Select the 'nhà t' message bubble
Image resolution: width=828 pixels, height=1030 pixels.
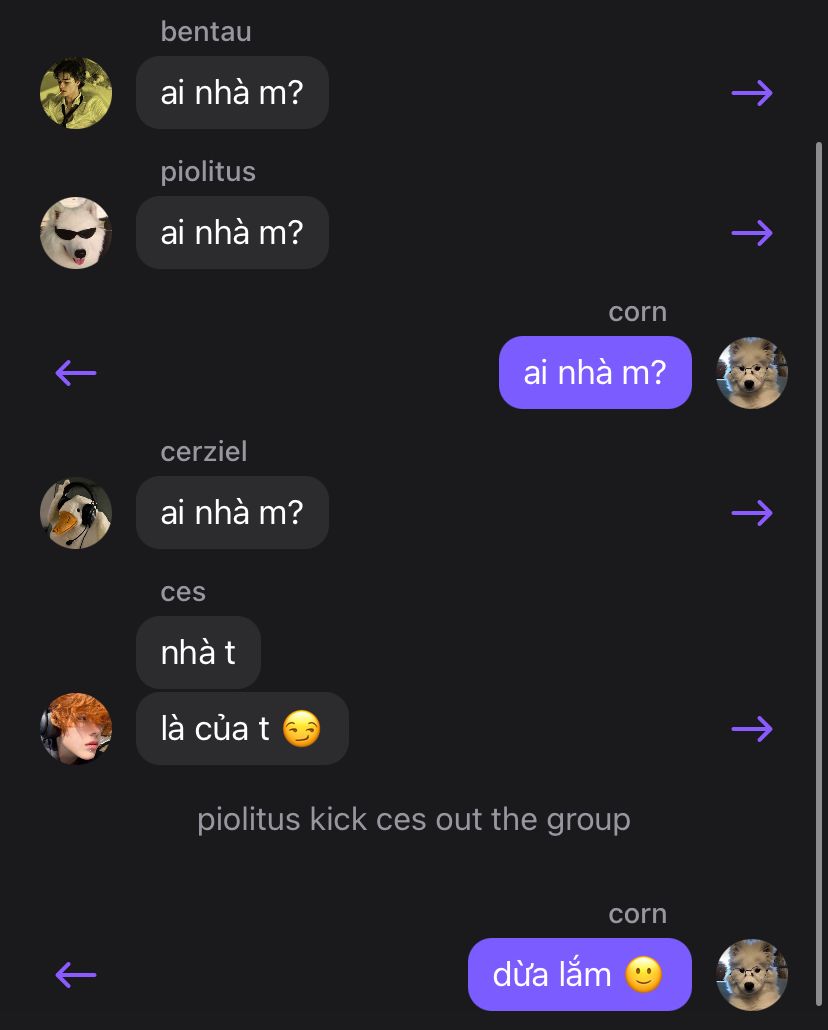tap(198, 653)
